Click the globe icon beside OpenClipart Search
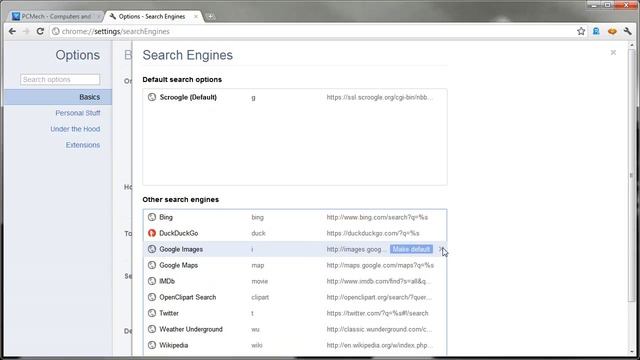 [152, 297]
